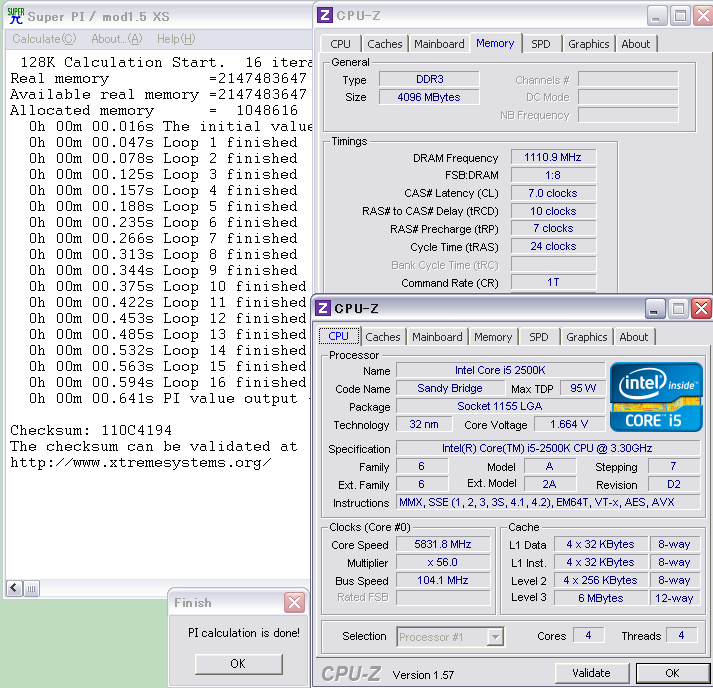
Task: Click Core Voltage value 1.664 V
Action: point(569,424)
